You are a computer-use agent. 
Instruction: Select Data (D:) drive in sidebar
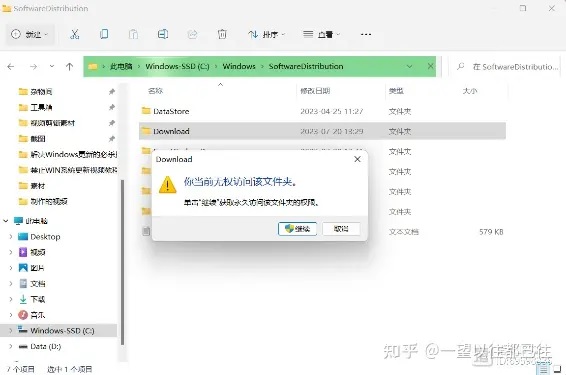click(x=45, y=346)
